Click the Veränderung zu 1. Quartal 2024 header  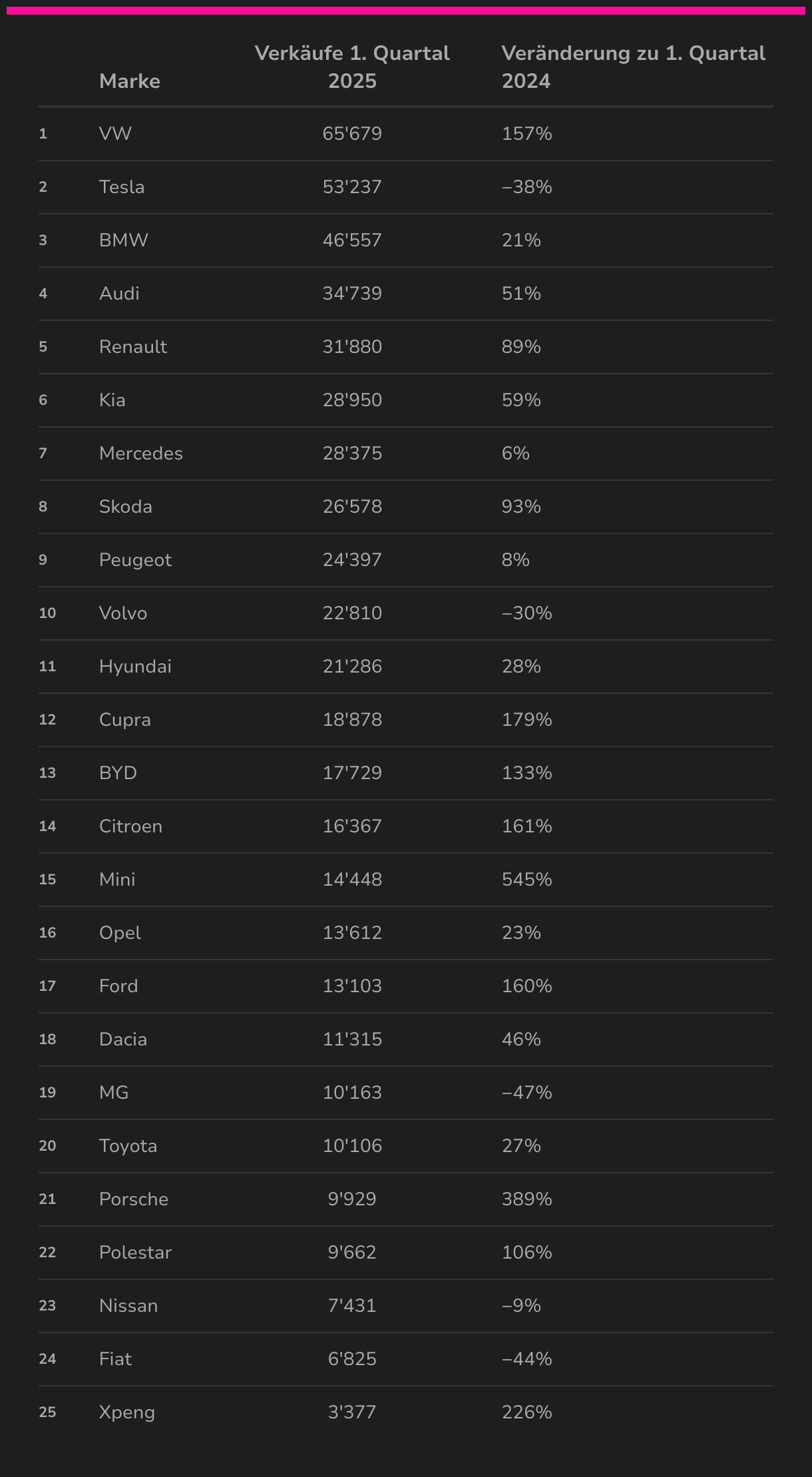point(633,67)
